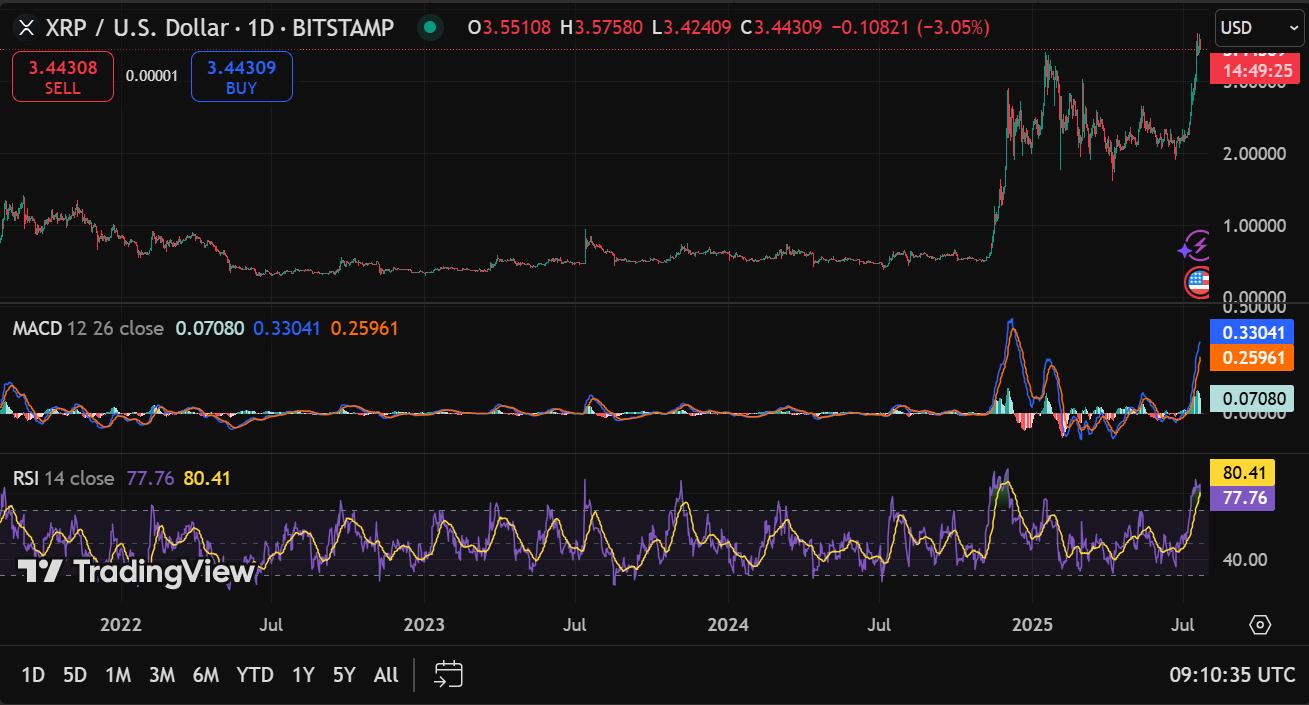Screen dimensions: 1309x705
Task: Switch to the YTD range
Action: coord(255,675)
